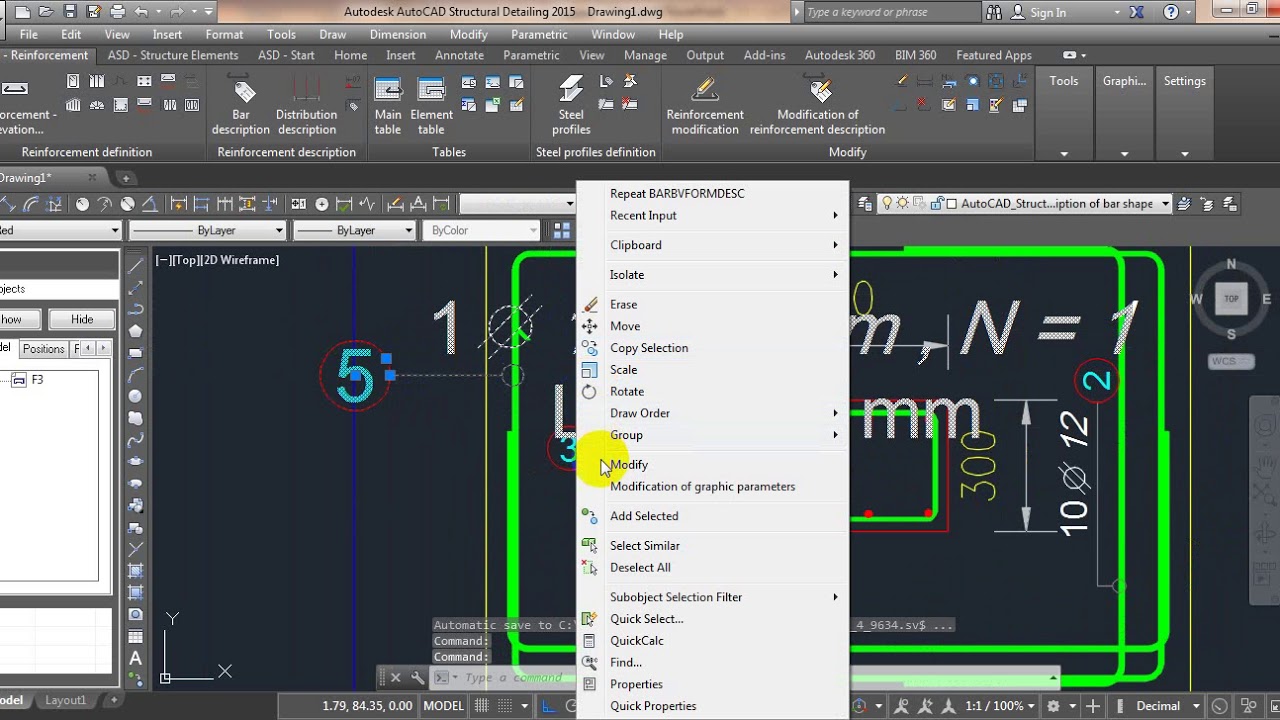This screenshot has height=720, width=1280.
Task: Click the Rotate icon in context menu
Action: 590,392
